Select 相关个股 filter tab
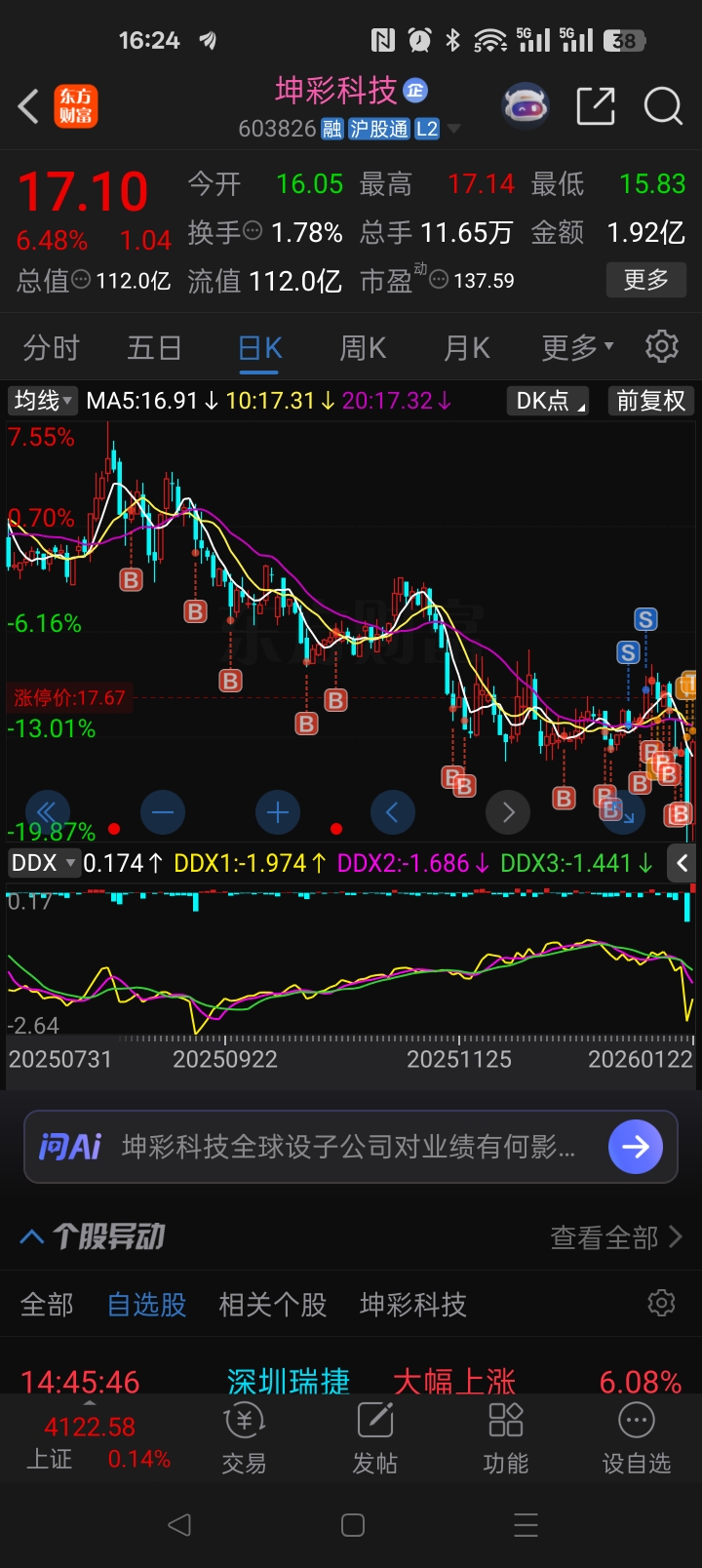Screen dimensions: 702x1568 pos(273,1304)
